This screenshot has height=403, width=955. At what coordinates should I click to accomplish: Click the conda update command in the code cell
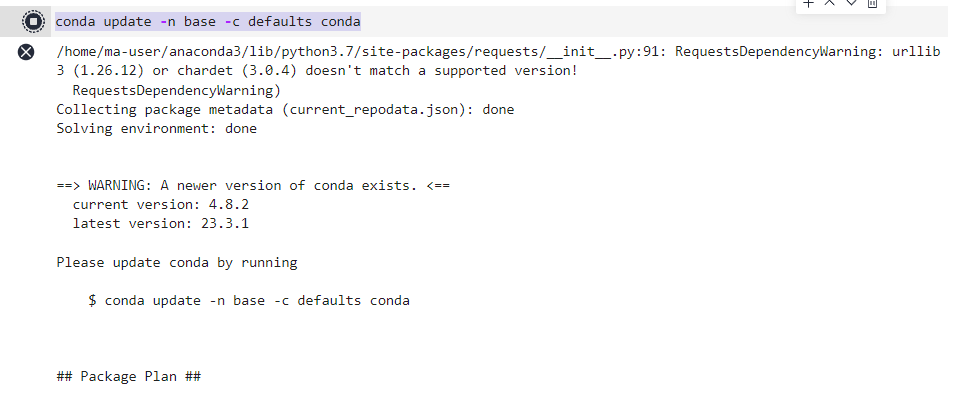(208, 21)
